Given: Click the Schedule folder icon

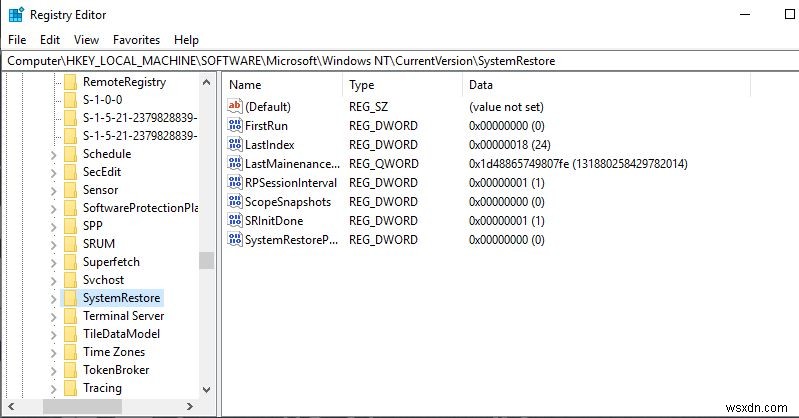Looking at the screenshot, I should pos(70,154).
